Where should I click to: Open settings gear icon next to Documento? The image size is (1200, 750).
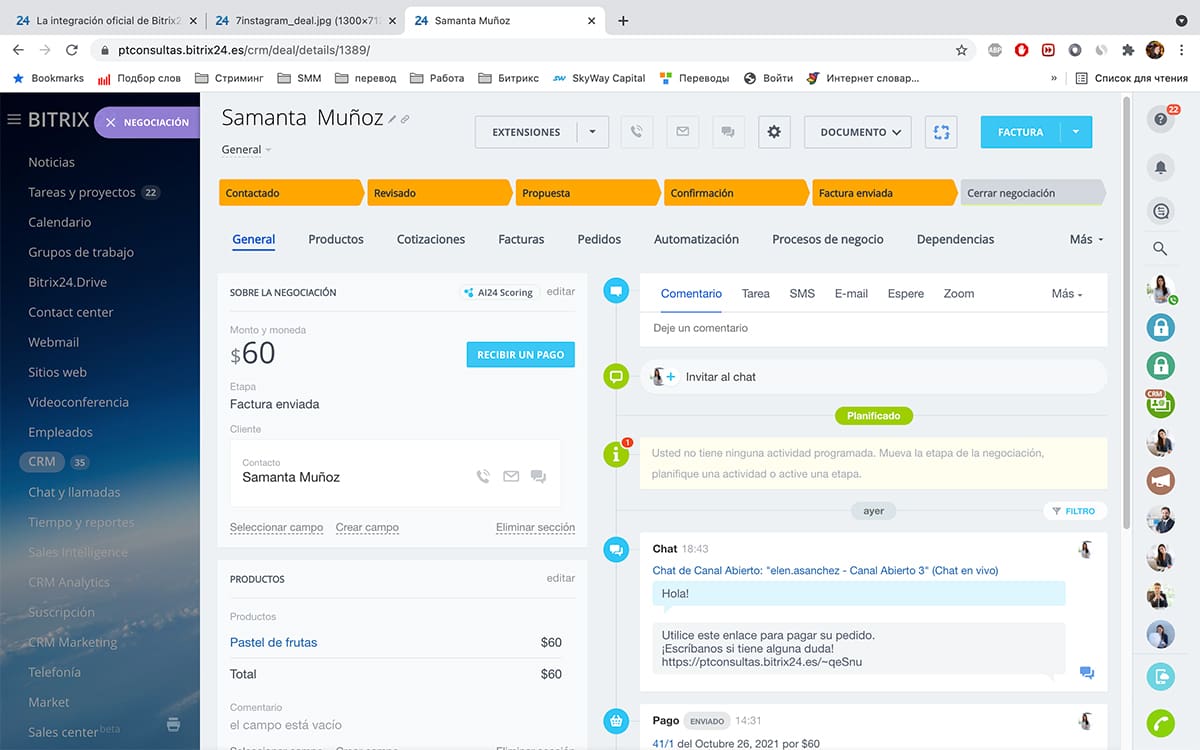773,132
